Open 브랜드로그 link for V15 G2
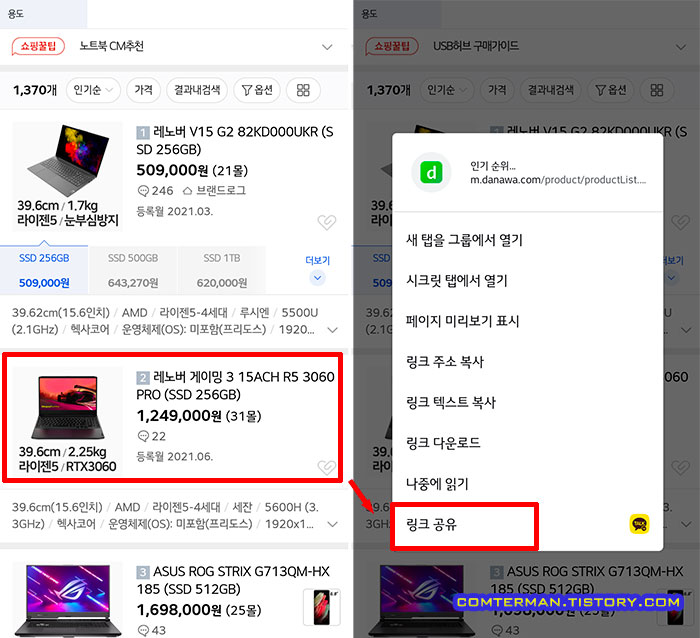 click(x=214, y=191)
